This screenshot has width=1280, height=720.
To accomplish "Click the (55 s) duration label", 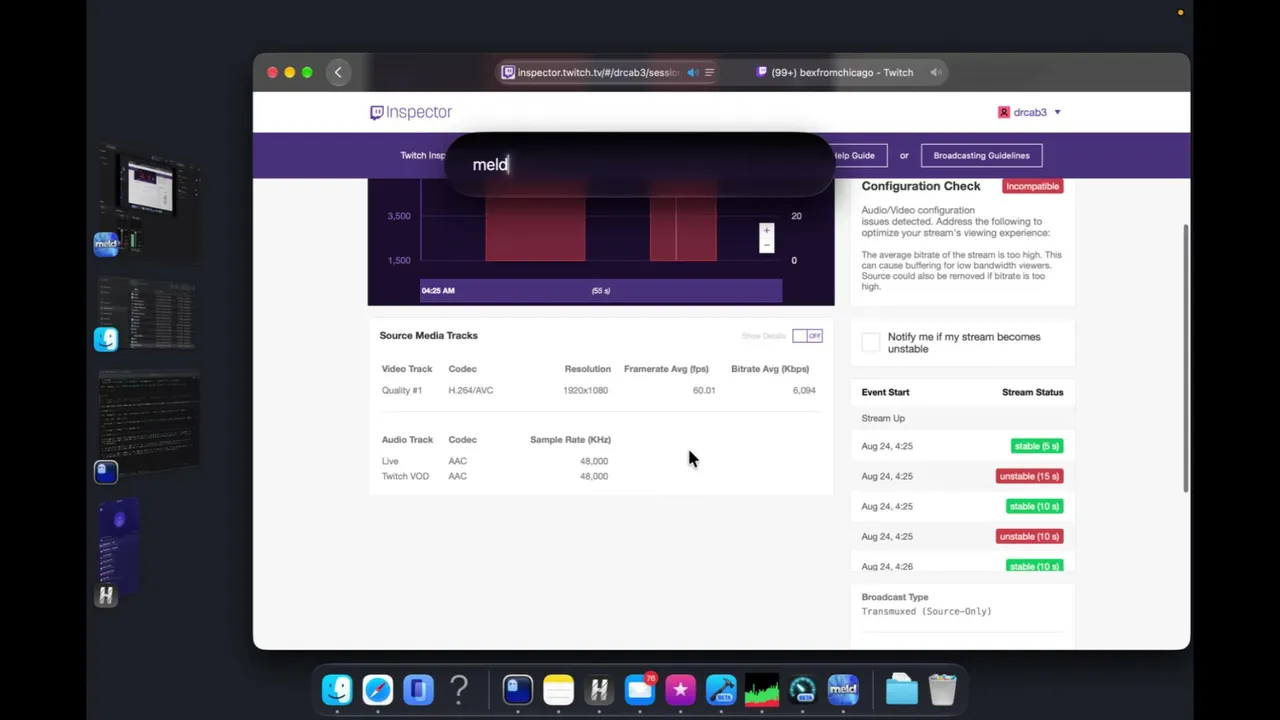I will [601, 291].
